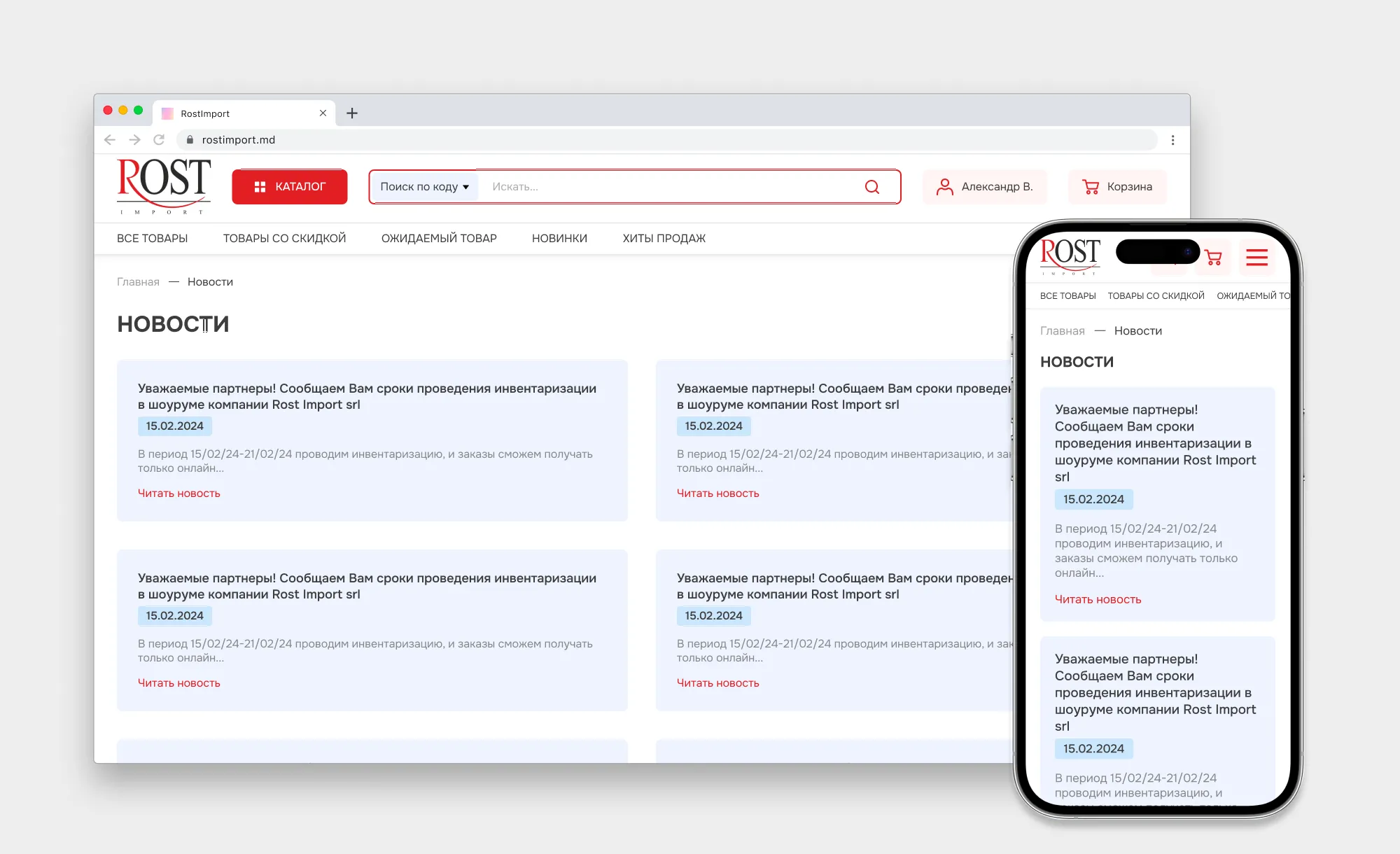Open the НОВИНКИ nav item
The width and height of the screenshot is (1400, 854).
tap(559, 239)
